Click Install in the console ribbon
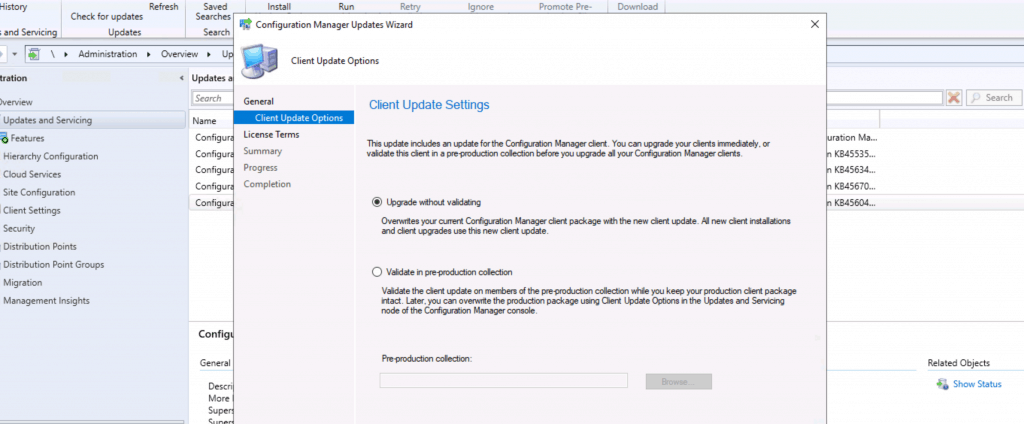This screenshot has width=1024, height=424. [x=280, y=7]
